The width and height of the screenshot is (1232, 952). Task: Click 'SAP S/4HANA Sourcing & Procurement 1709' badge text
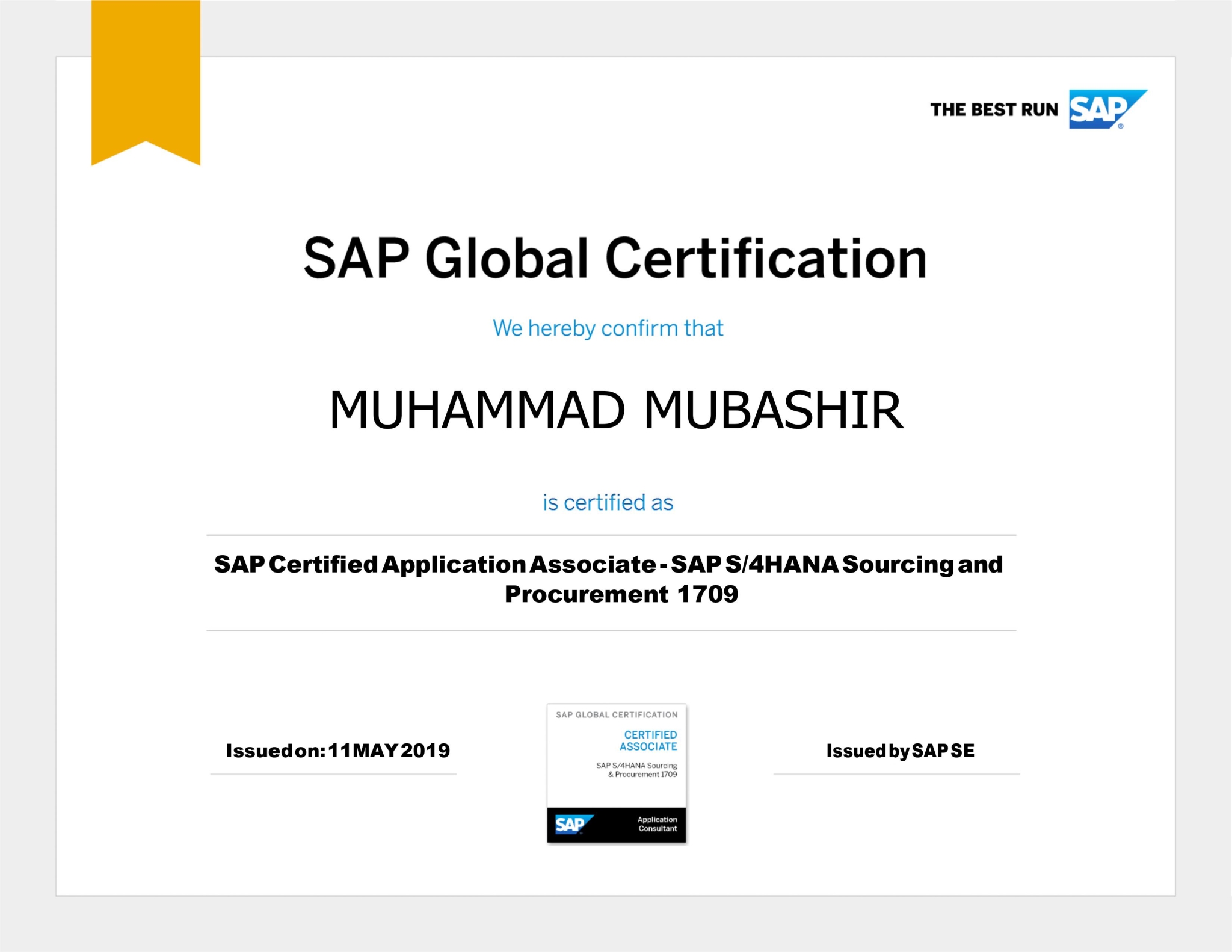click(x=637, y=770)
